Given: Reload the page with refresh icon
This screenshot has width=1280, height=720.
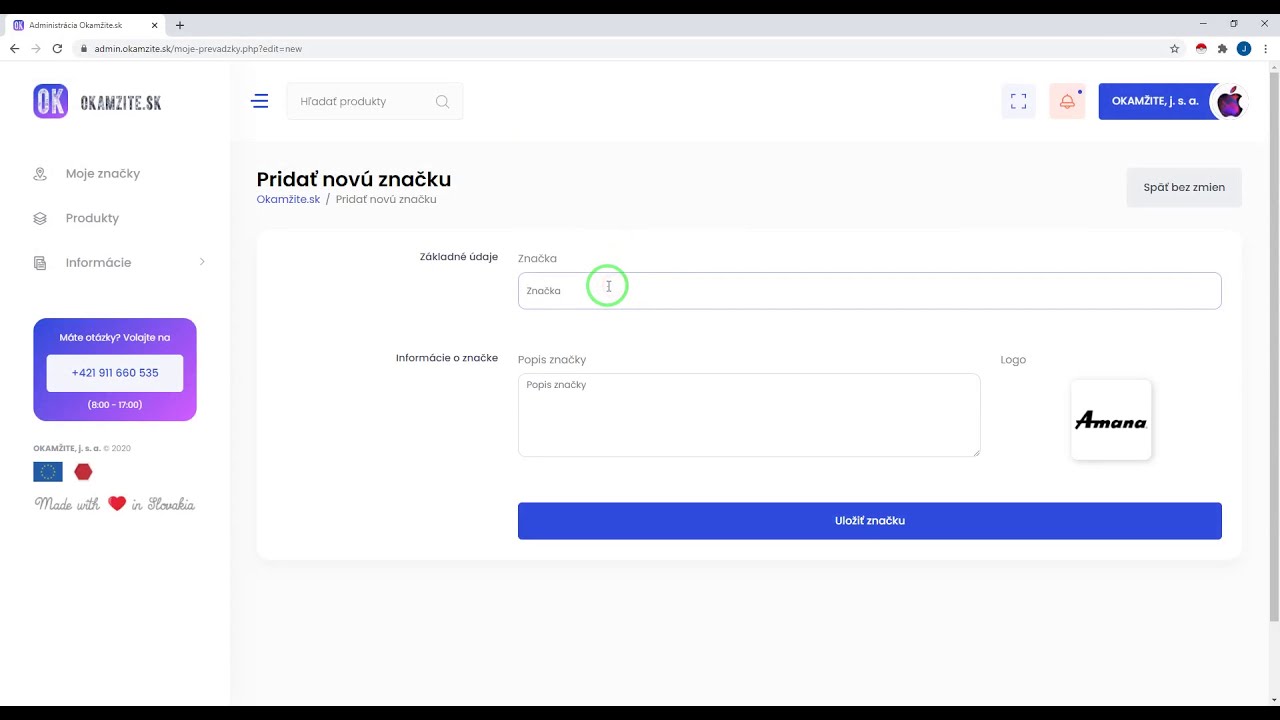Looking at the screenshot, I should click(57, 48).
